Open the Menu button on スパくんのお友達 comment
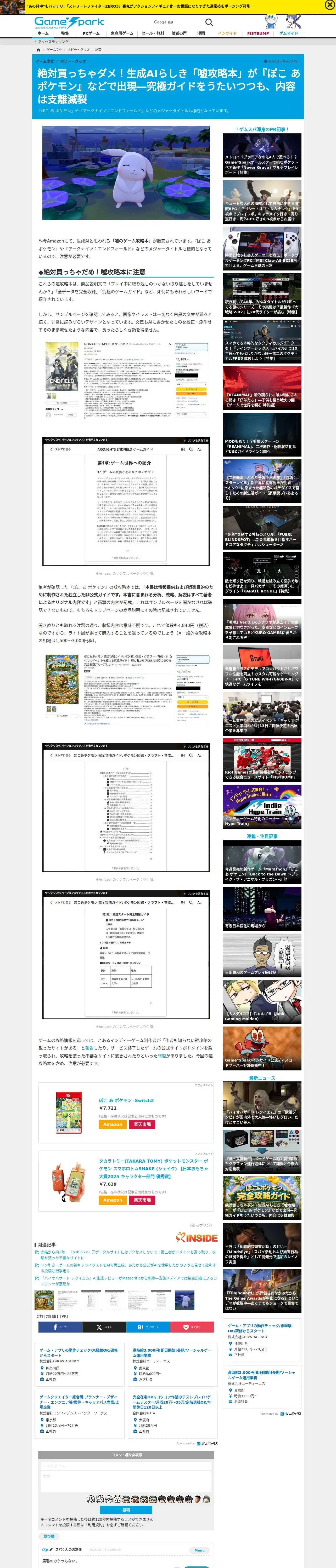 (199, 1550)
